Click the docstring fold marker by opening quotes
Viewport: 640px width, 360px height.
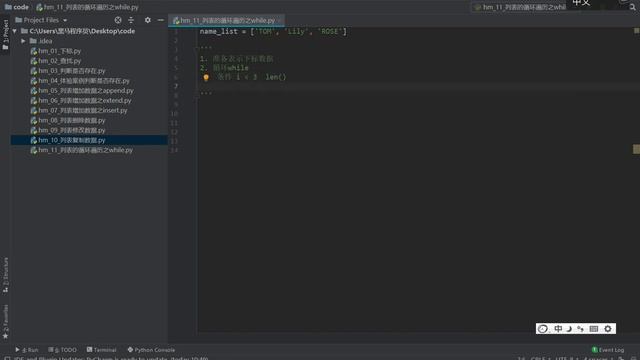[197, 49]
